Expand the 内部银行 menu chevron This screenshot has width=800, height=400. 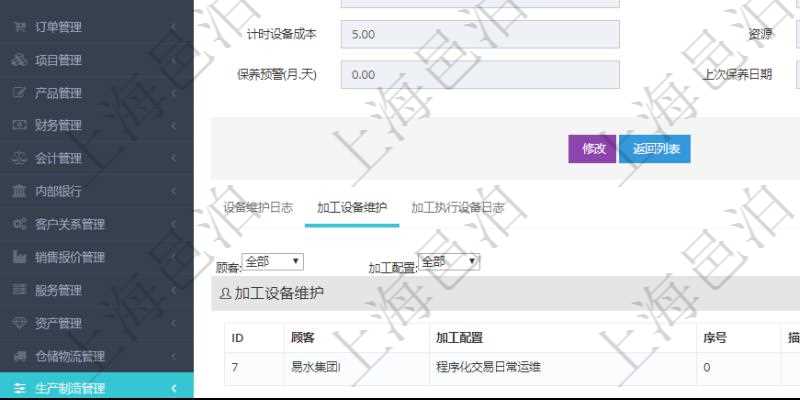pyautogui.click(x=173, y=191)
